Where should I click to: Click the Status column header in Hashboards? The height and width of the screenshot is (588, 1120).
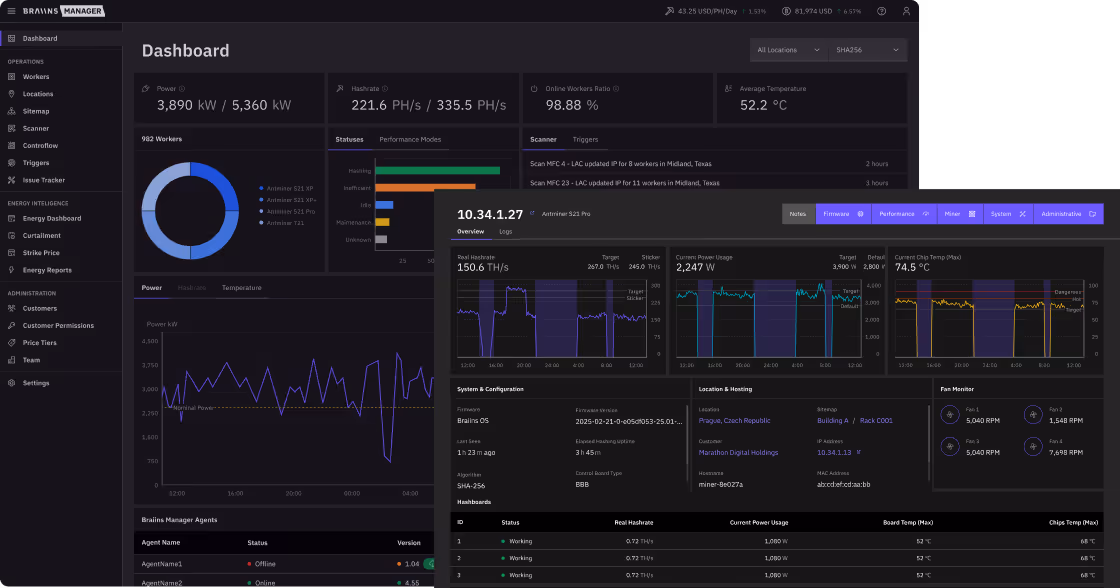point(510,522)
